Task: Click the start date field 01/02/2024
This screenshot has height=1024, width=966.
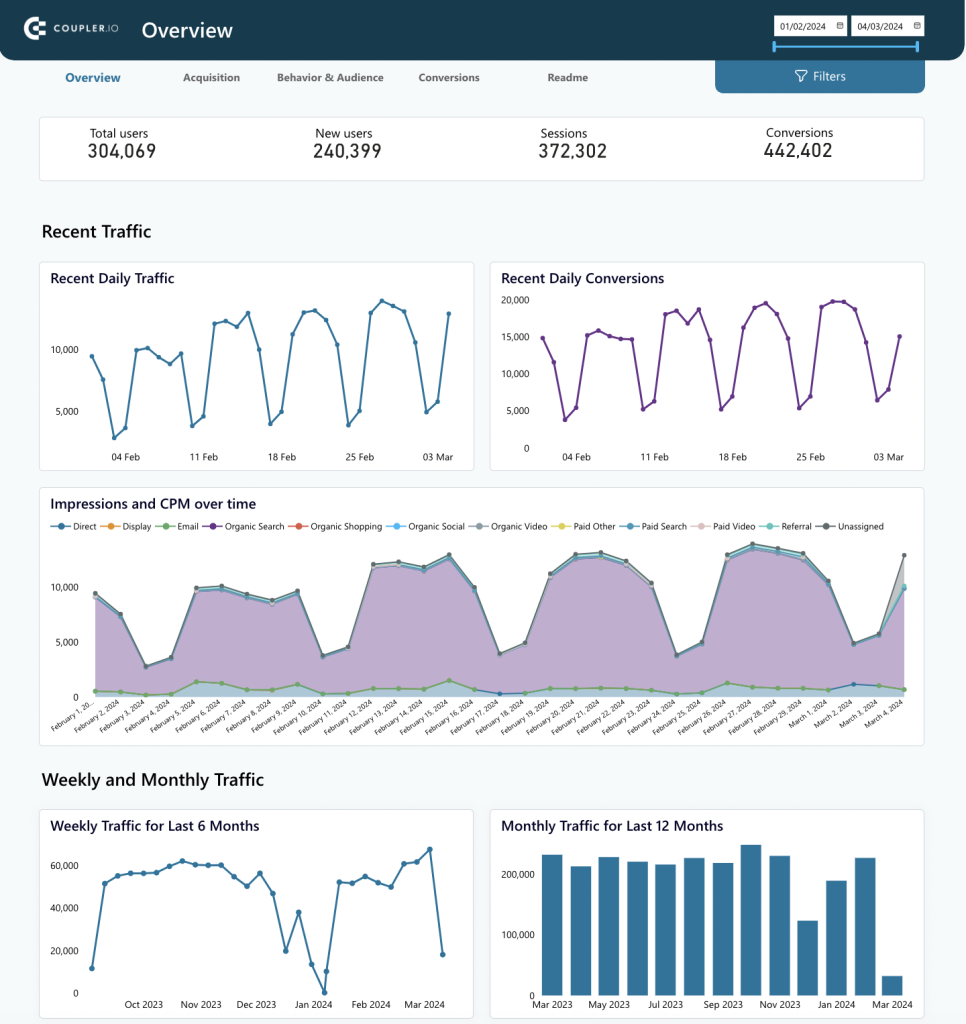Action: click(x=803, y=26)
